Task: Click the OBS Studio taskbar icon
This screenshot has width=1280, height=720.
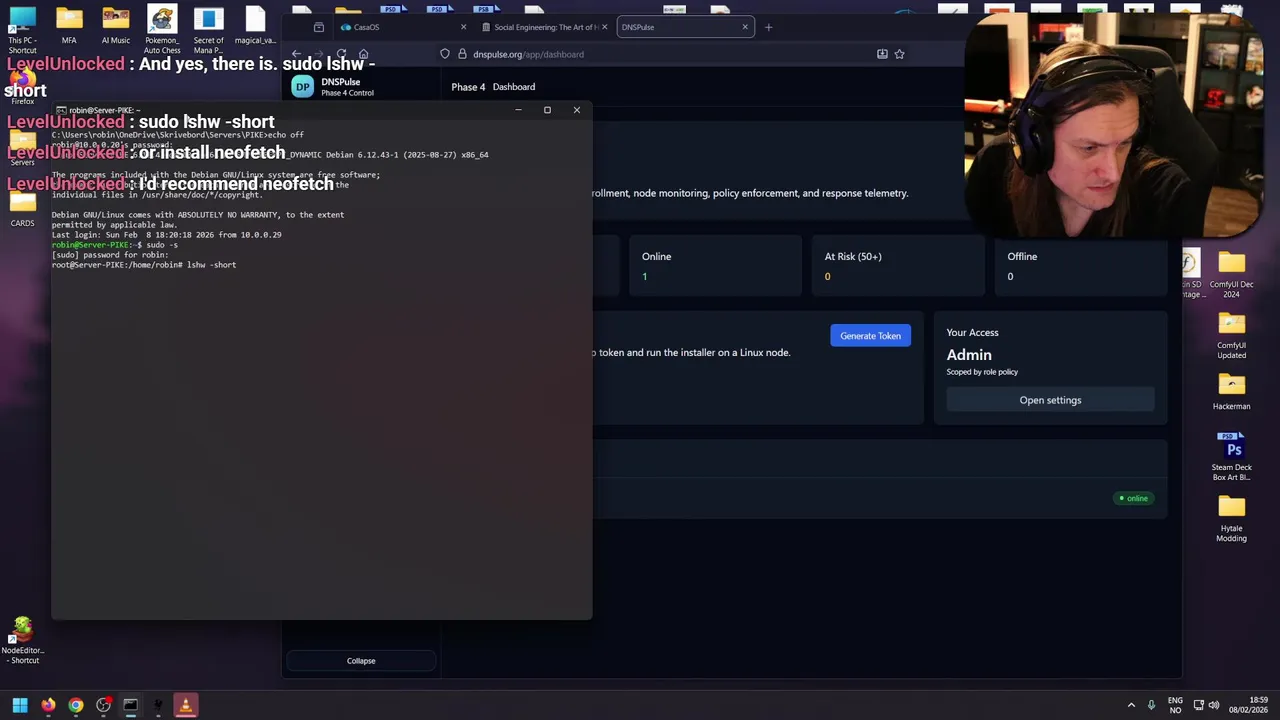Action: [103, 705]
